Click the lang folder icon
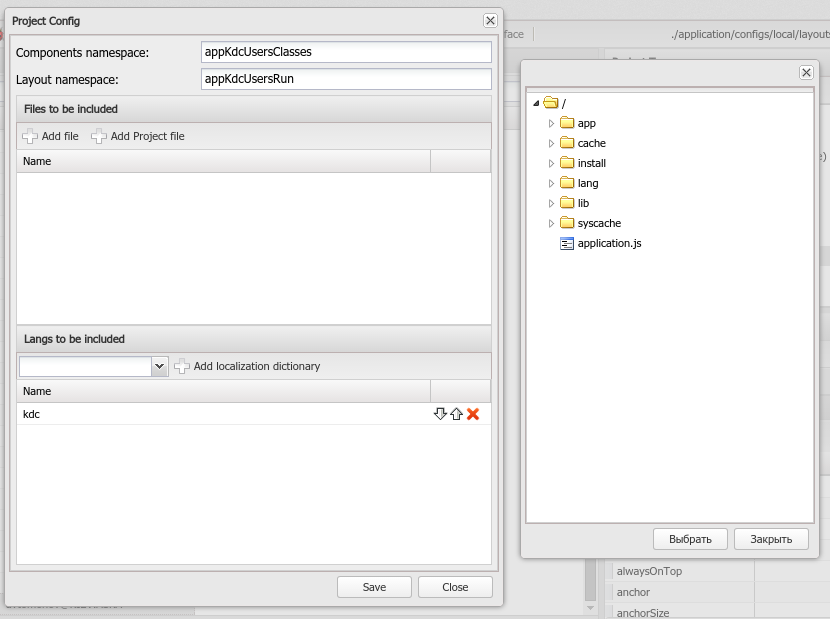The height and width of the screenshot is (619, 830). [x=567, y=183]
